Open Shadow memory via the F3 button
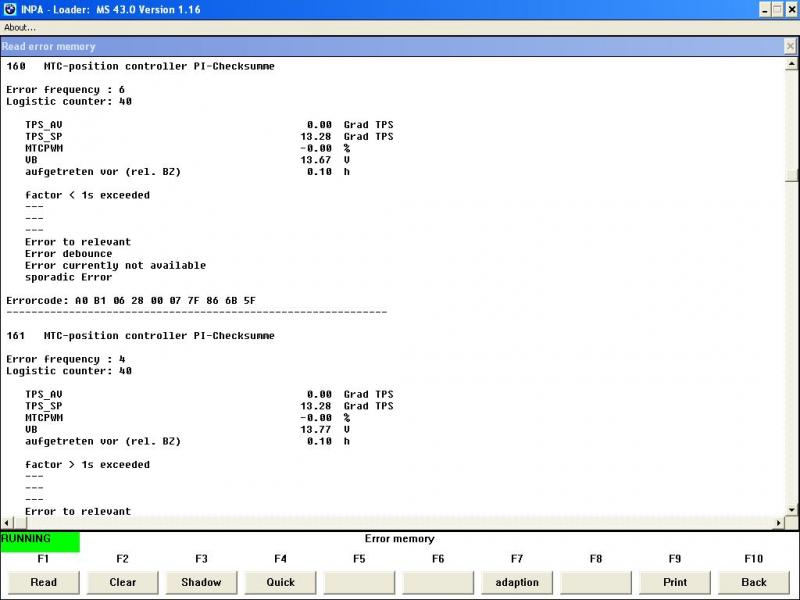Viewport: 800px width, 600px height. tap(201, 582)
